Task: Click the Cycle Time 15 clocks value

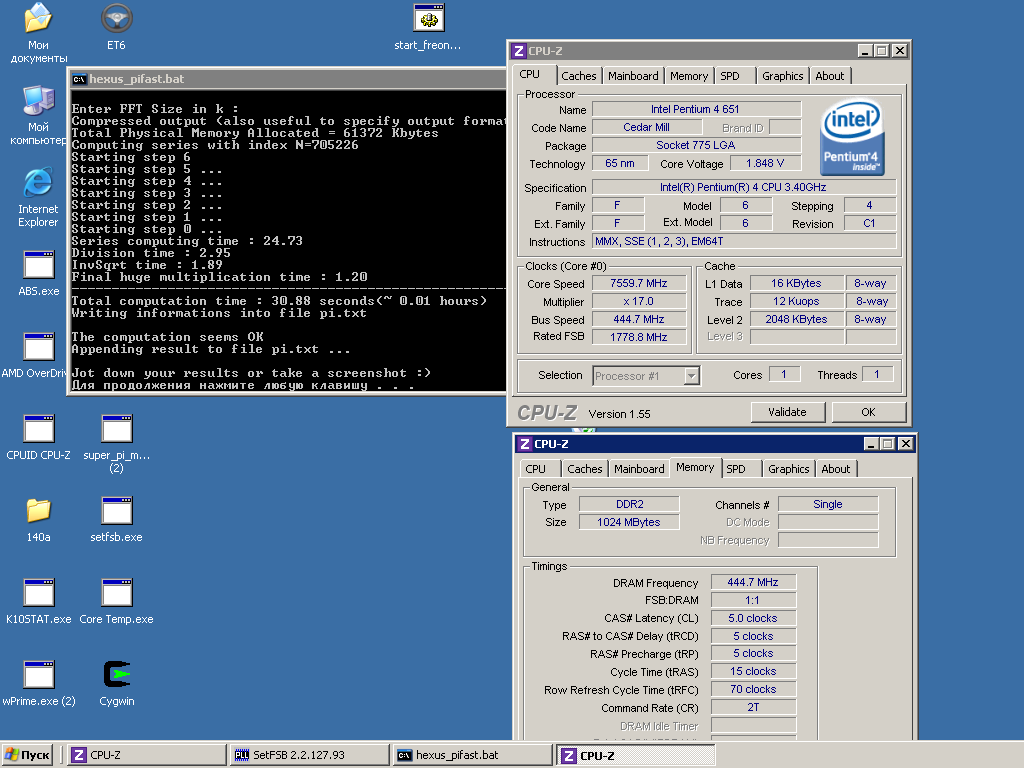Action: coord(753,671)
